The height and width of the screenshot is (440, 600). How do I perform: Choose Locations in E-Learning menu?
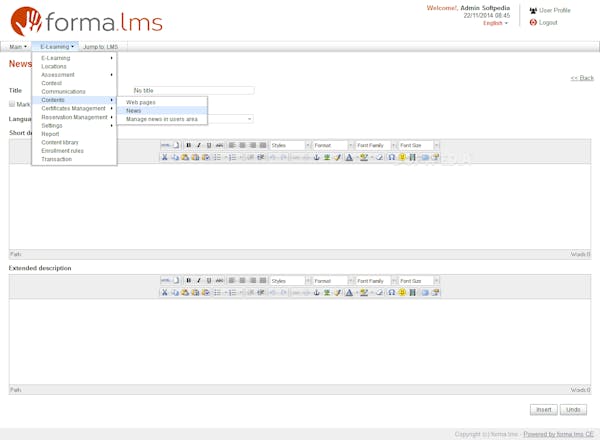click(x=74, y=66)
